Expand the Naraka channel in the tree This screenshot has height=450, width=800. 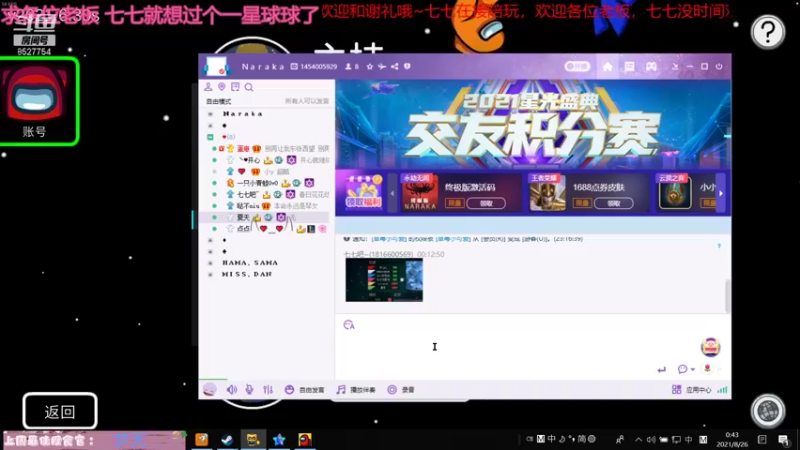tap(210, 114)
